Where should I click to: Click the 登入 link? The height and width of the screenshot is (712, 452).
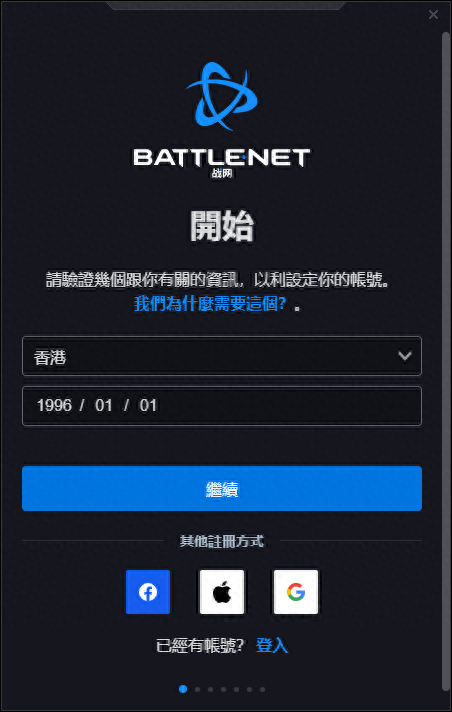[272, 645]
